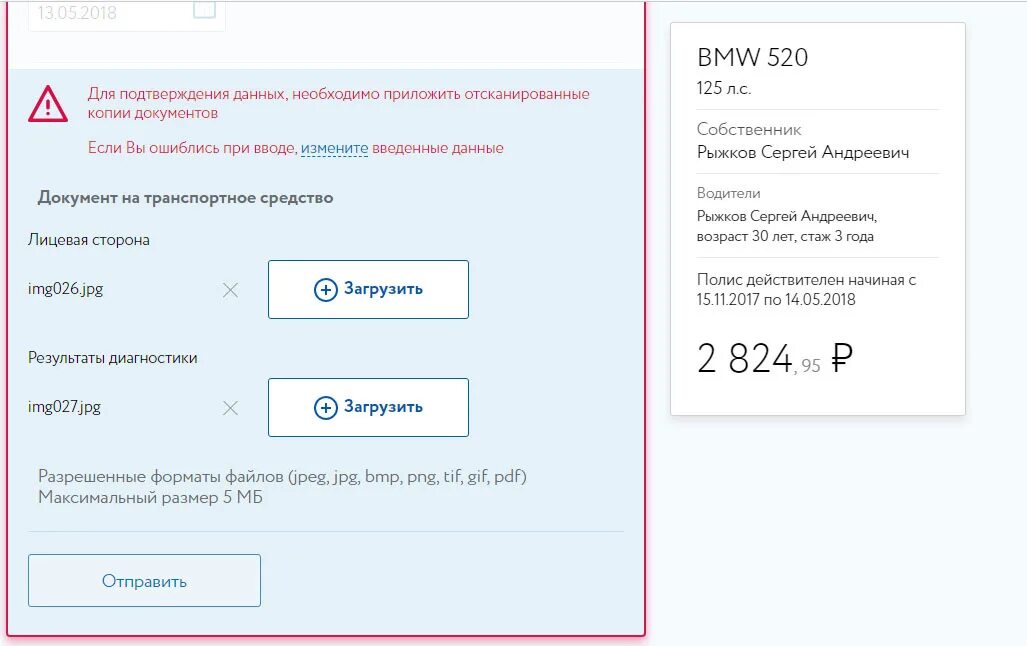The width and height of the screenshot is (1027, 646).
Task: Click the 125 л.с. horsepower text
Action: 724,88
